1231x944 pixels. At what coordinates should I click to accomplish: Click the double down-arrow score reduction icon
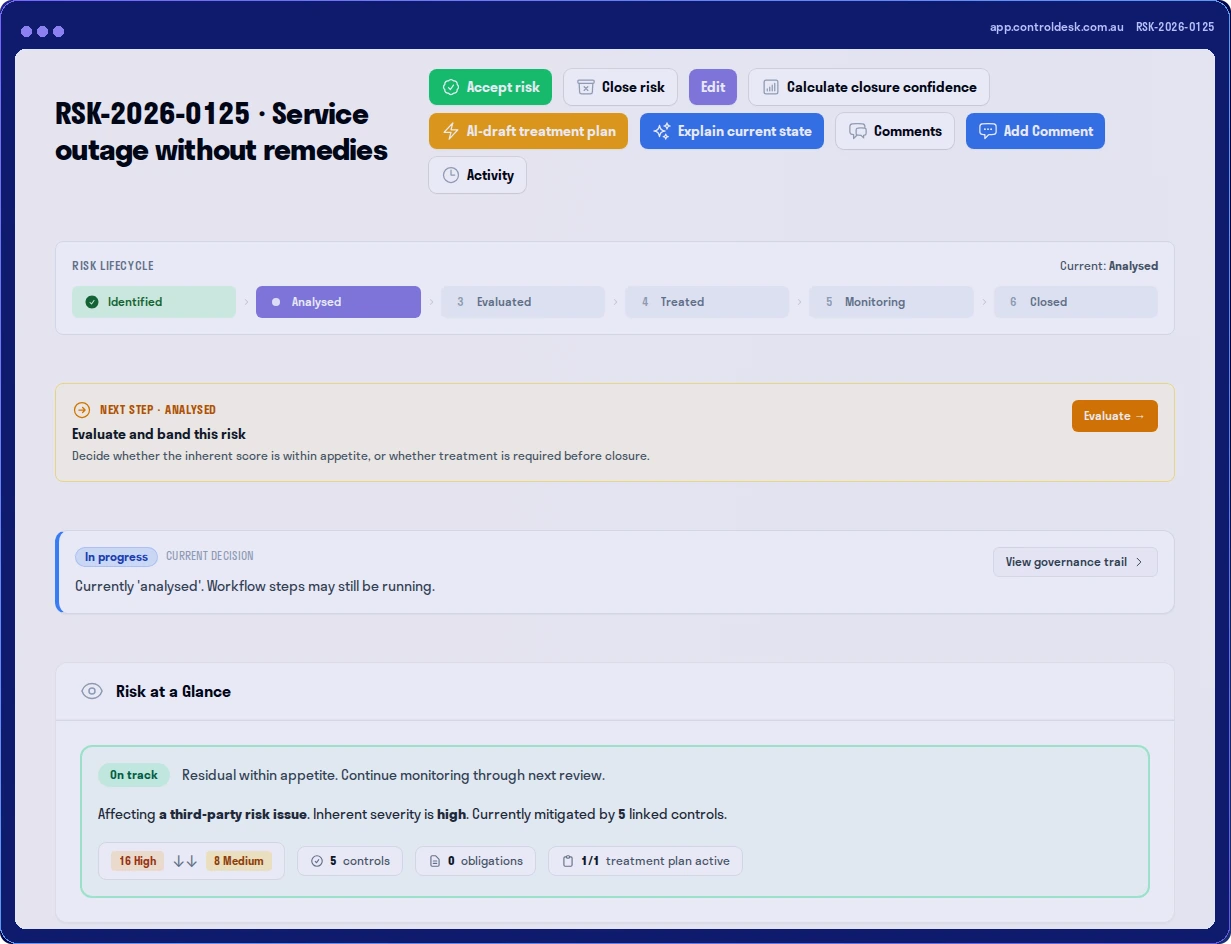pos(185,861)
